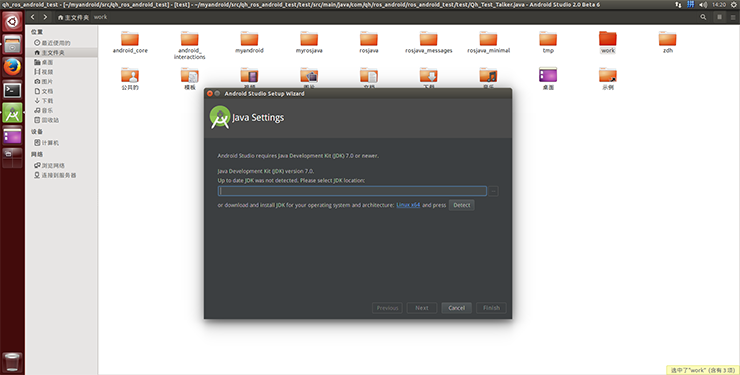Click the Finish button in wizard

click(x=491, y=308)
